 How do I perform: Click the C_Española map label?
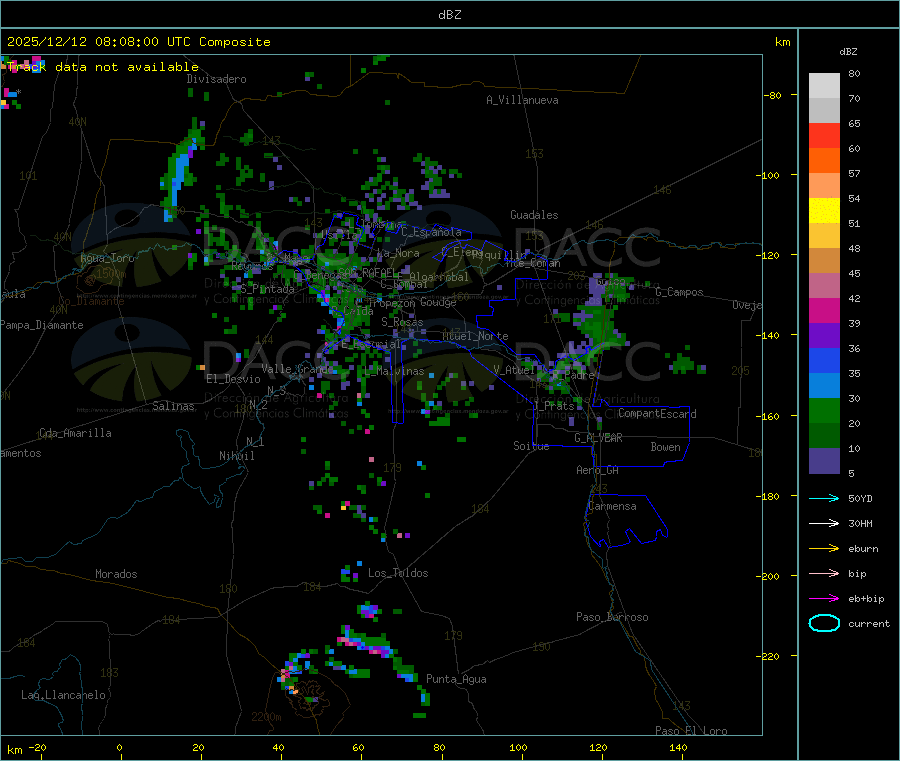[431, 232]
